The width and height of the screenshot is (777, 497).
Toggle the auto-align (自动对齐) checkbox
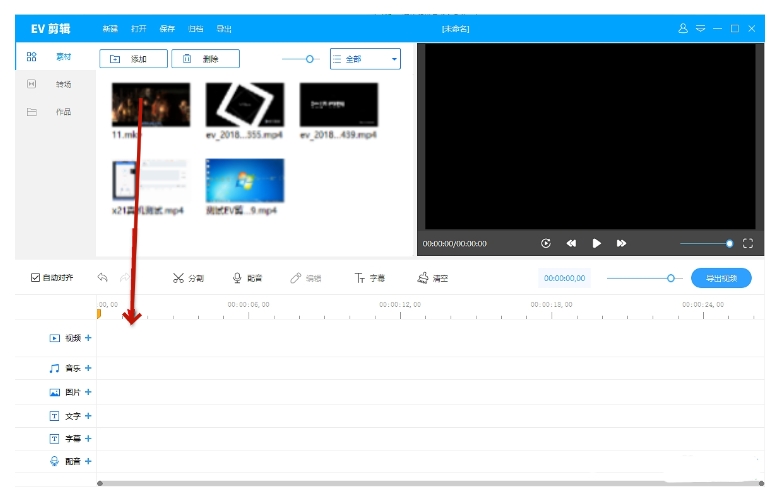coord(36,278)
